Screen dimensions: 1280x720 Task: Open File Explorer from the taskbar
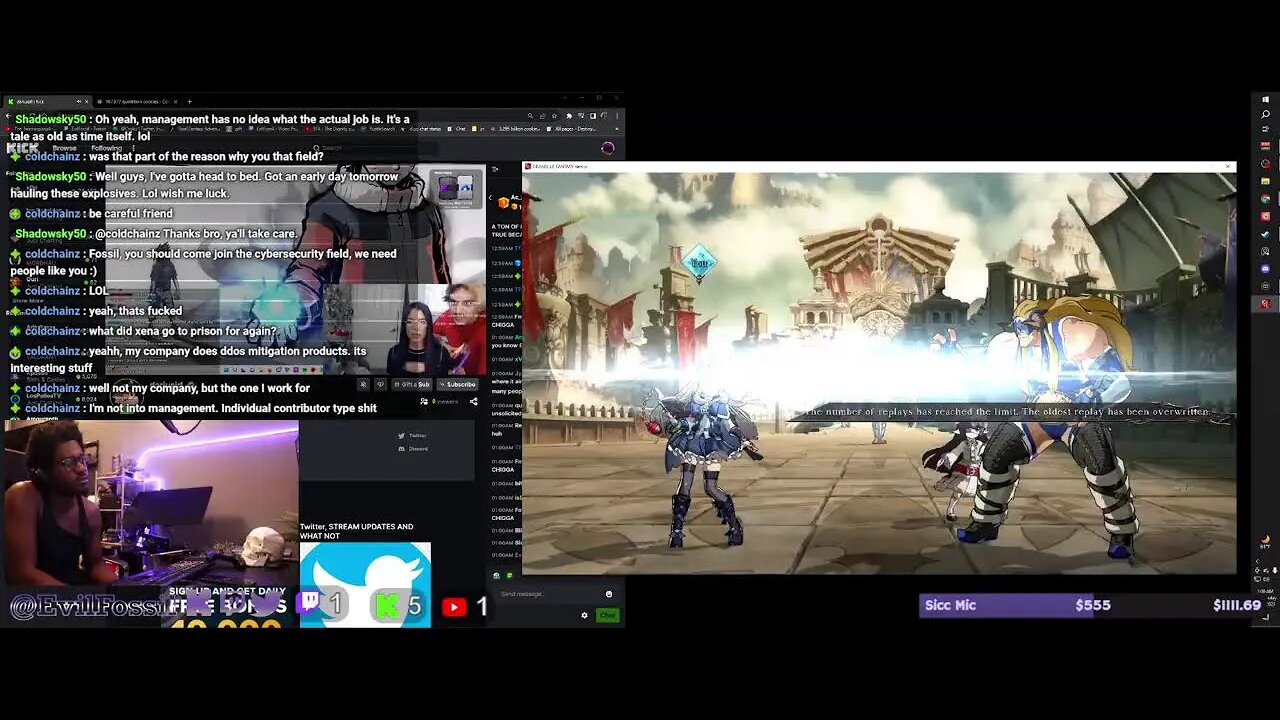(1265, 181)
